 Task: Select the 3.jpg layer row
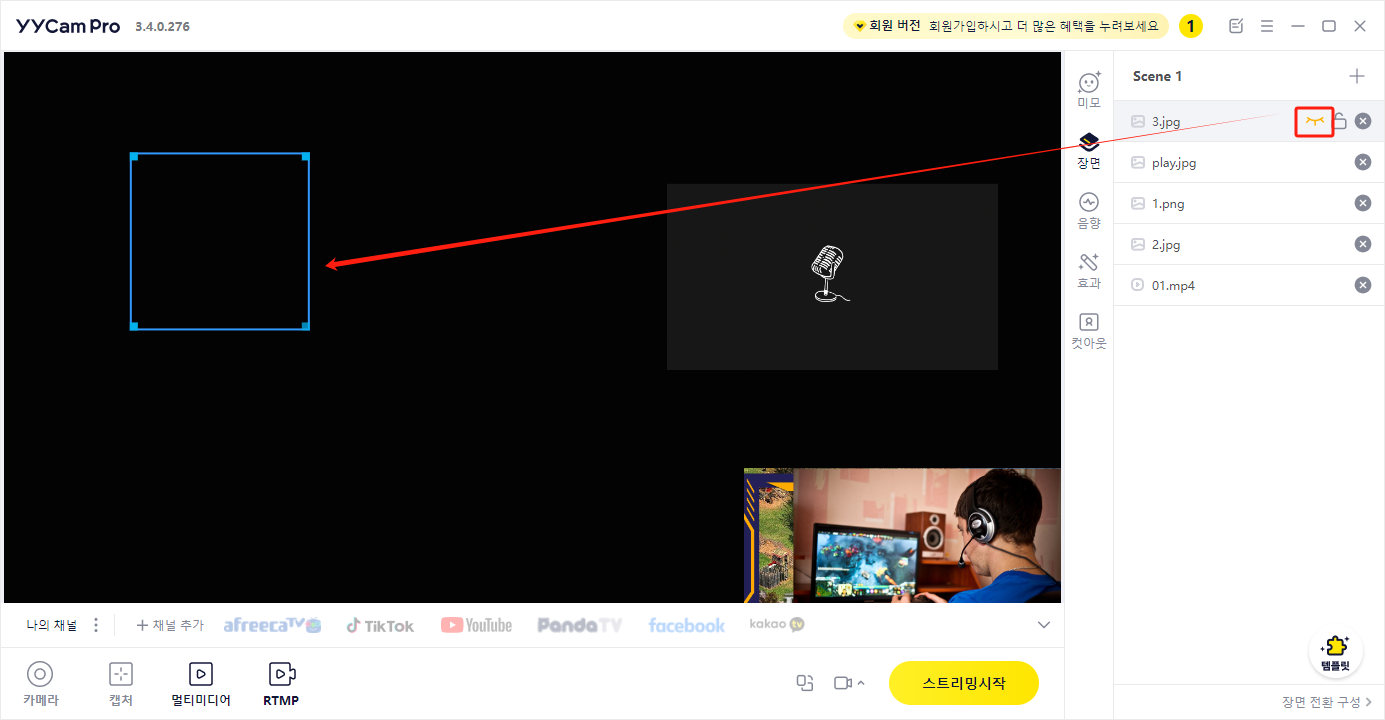[x=1249, y=121]
